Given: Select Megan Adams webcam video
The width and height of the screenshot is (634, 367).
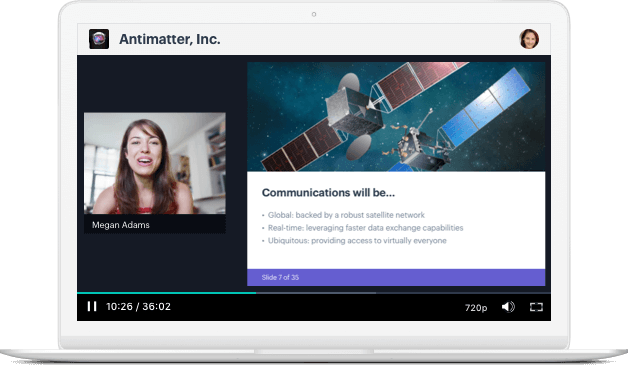Looking at the screenshot, I should point(156,164).
